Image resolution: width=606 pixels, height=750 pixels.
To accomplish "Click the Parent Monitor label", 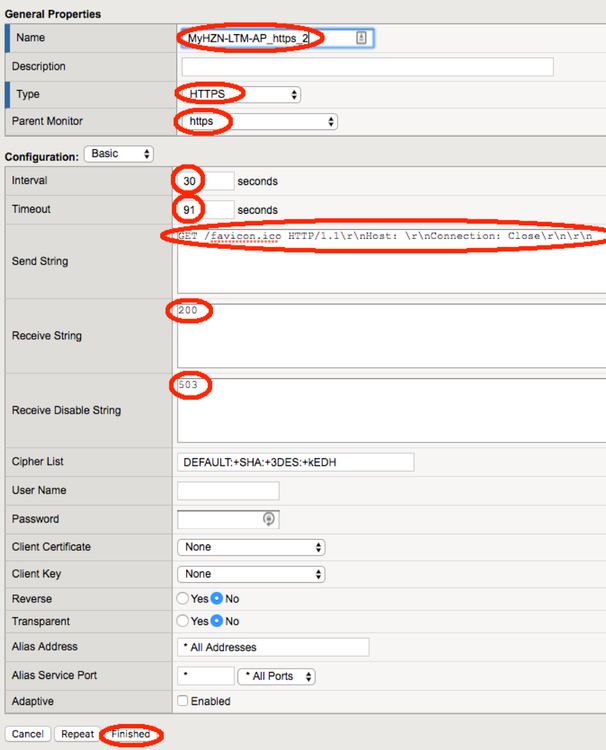I will [47, 121].
